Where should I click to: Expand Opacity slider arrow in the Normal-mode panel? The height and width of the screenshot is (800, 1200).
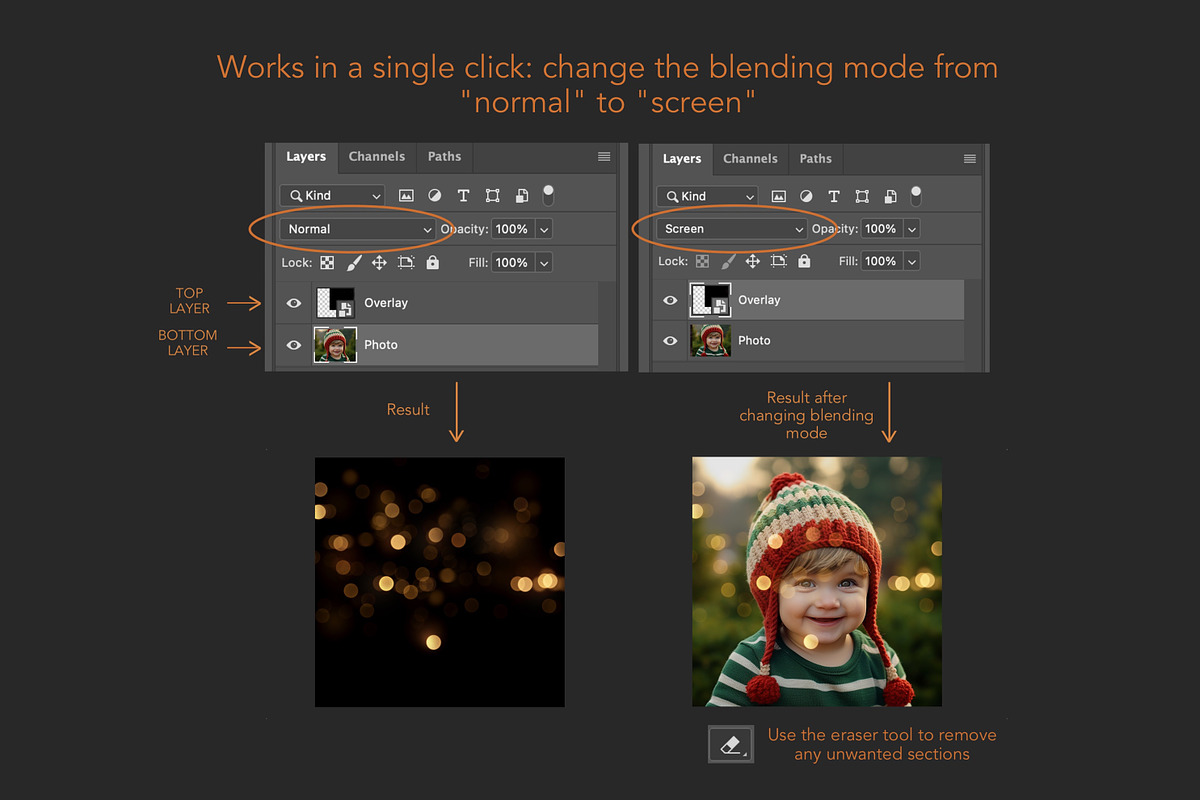pos(544,229)
